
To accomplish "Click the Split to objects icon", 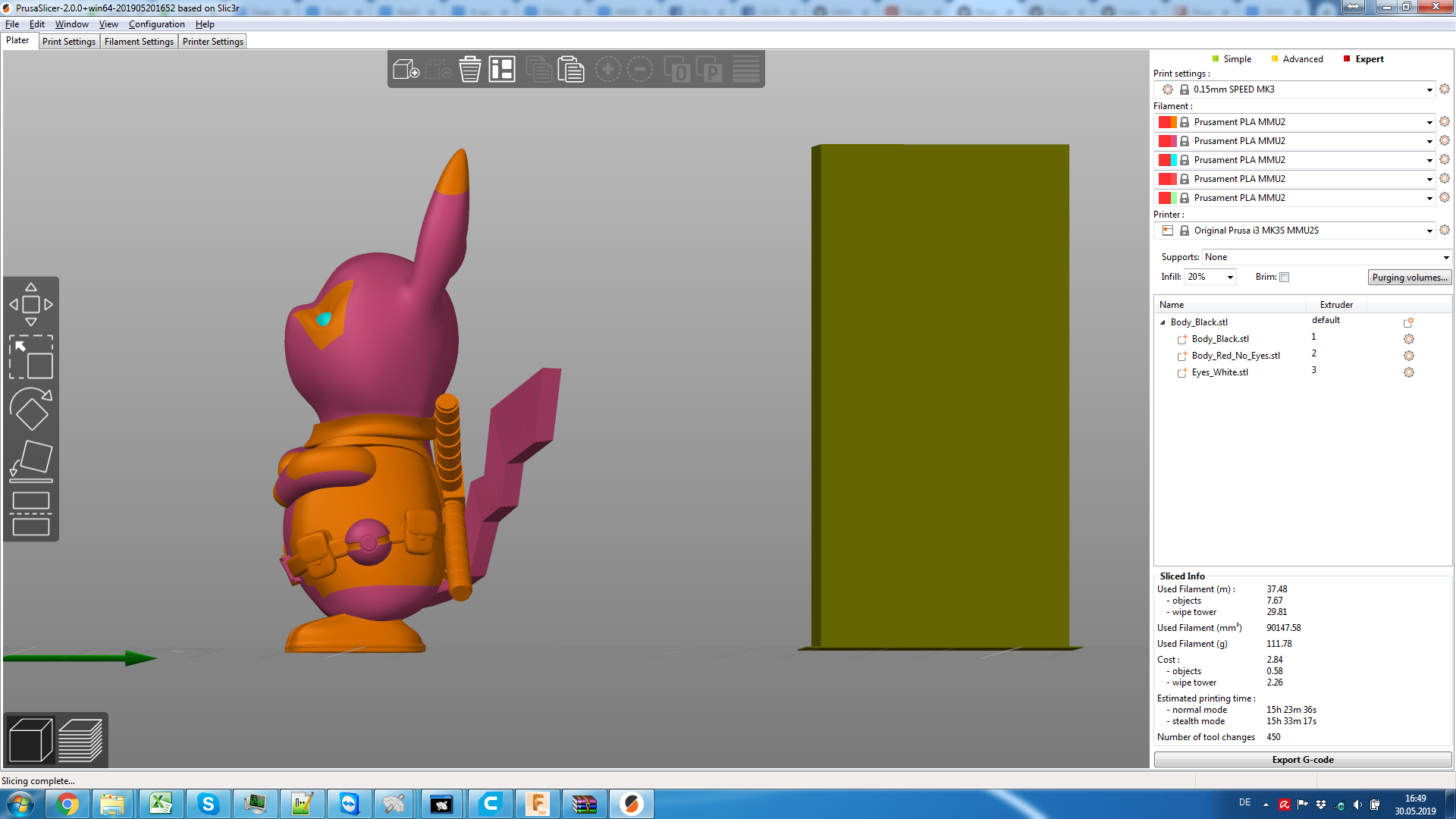I will 676,70.
